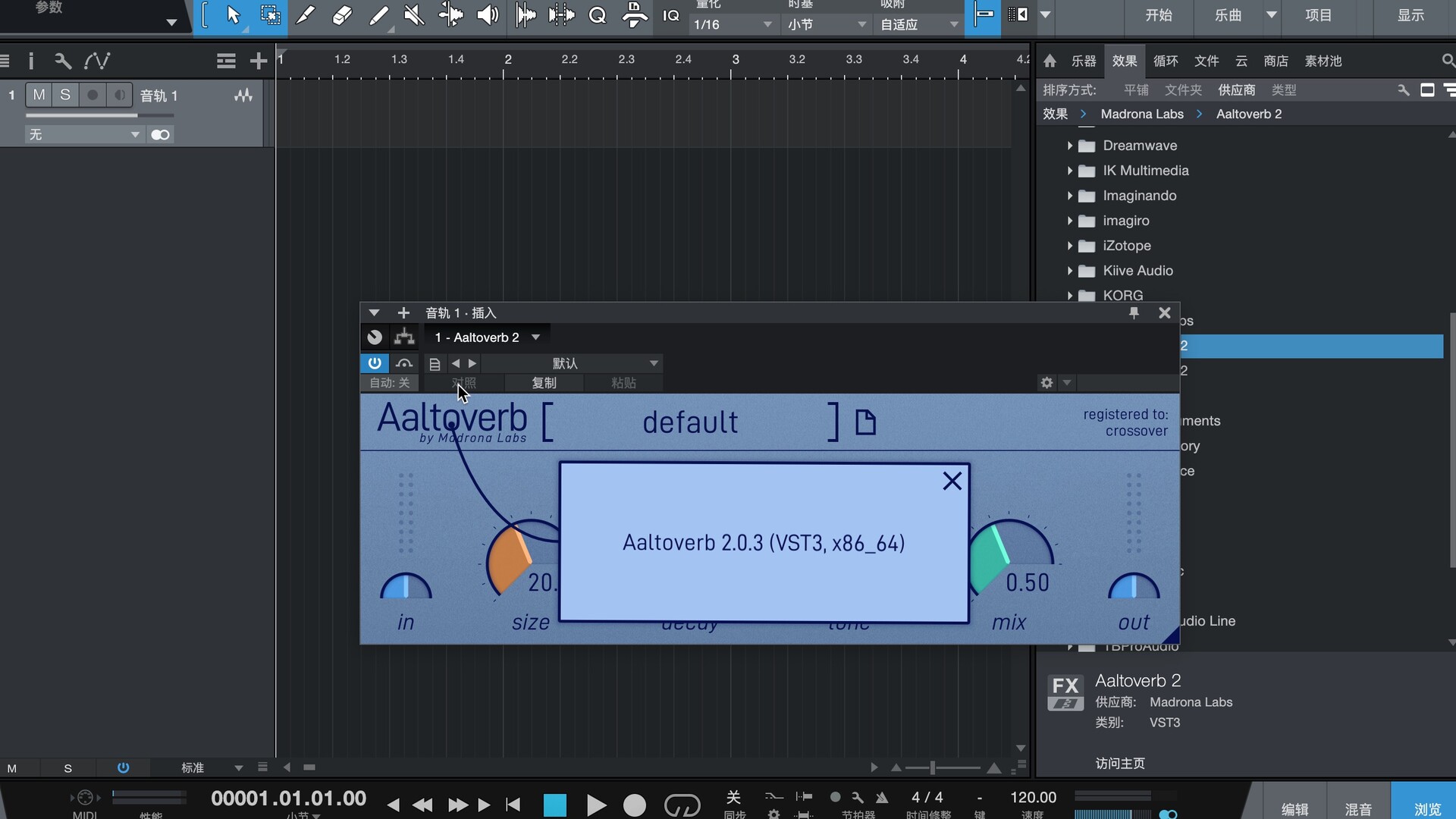Open the 默认 preset dropdown
1456x819 pixels.
tap(573, 363)
